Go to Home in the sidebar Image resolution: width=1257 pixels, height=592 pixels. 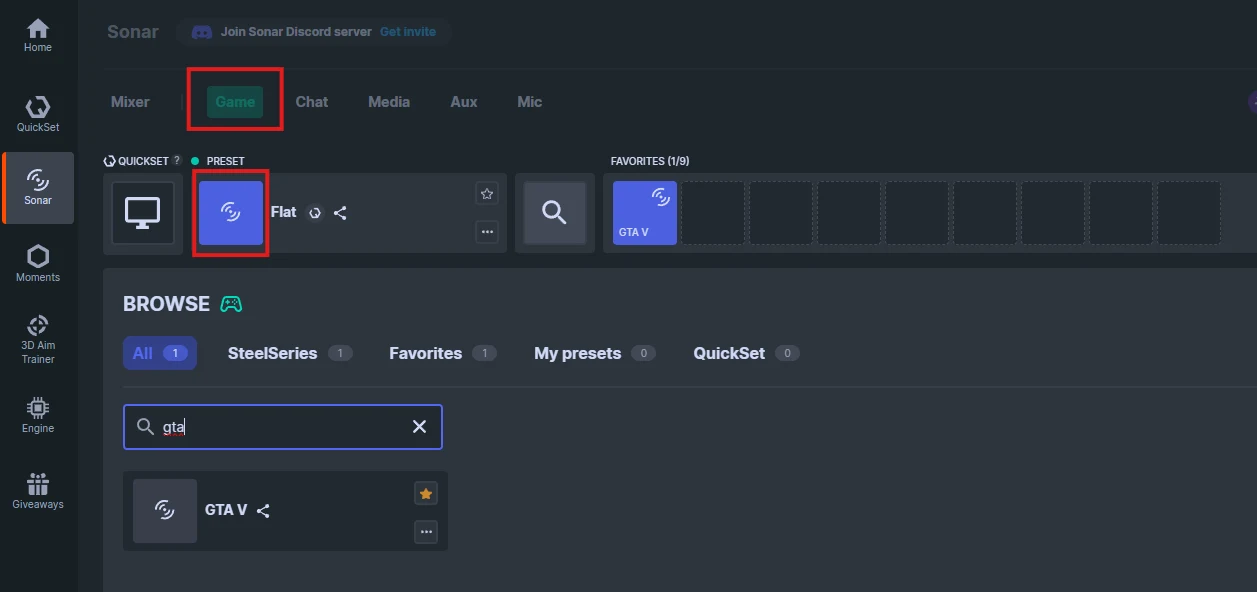(38, 35)
